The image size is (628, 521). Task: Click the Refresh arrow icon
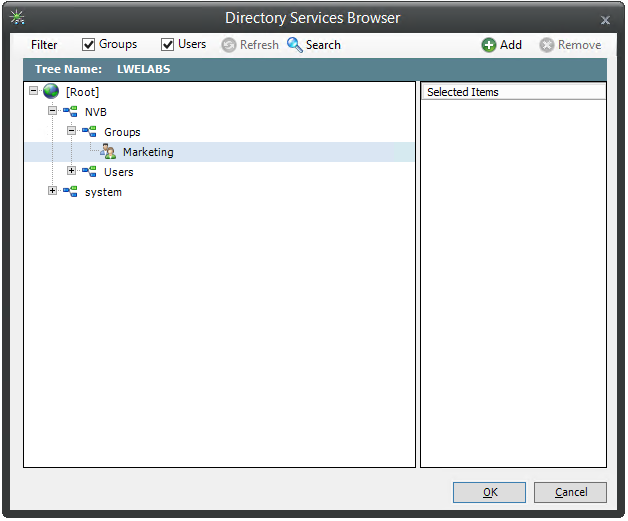[x=229, y=45]
